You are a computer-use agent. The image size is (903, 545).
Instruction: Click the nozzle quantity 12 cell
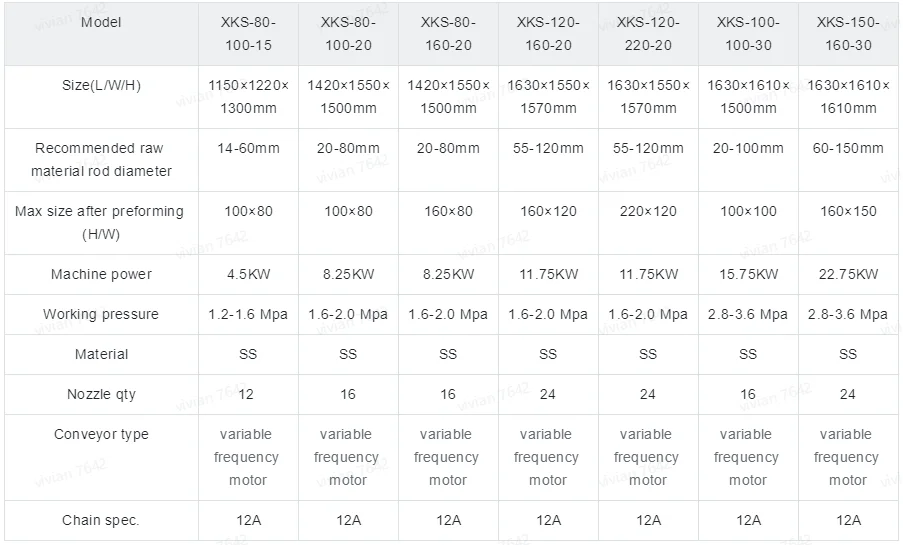pos(248,395)
